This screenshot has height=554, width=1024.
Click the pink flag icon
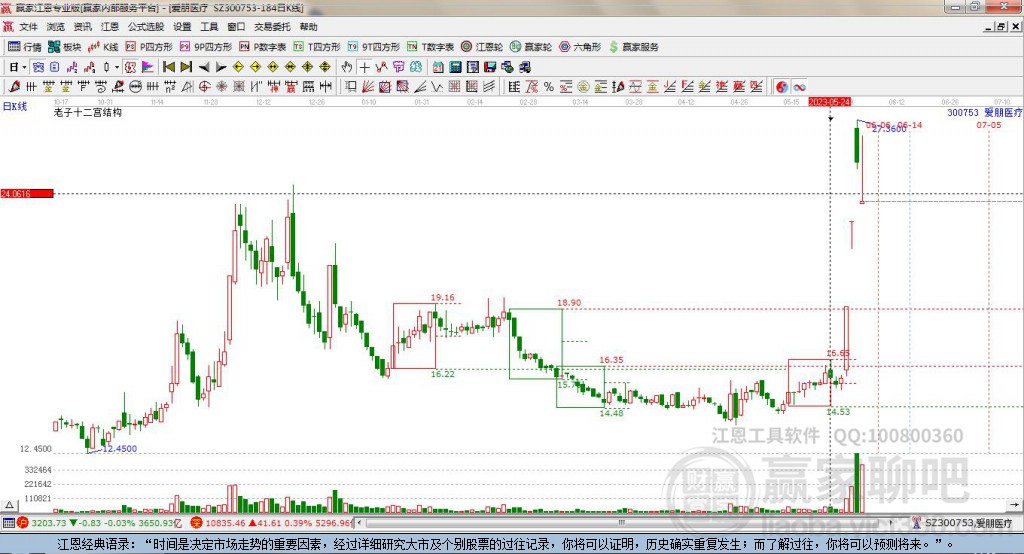tap(148, 67)
